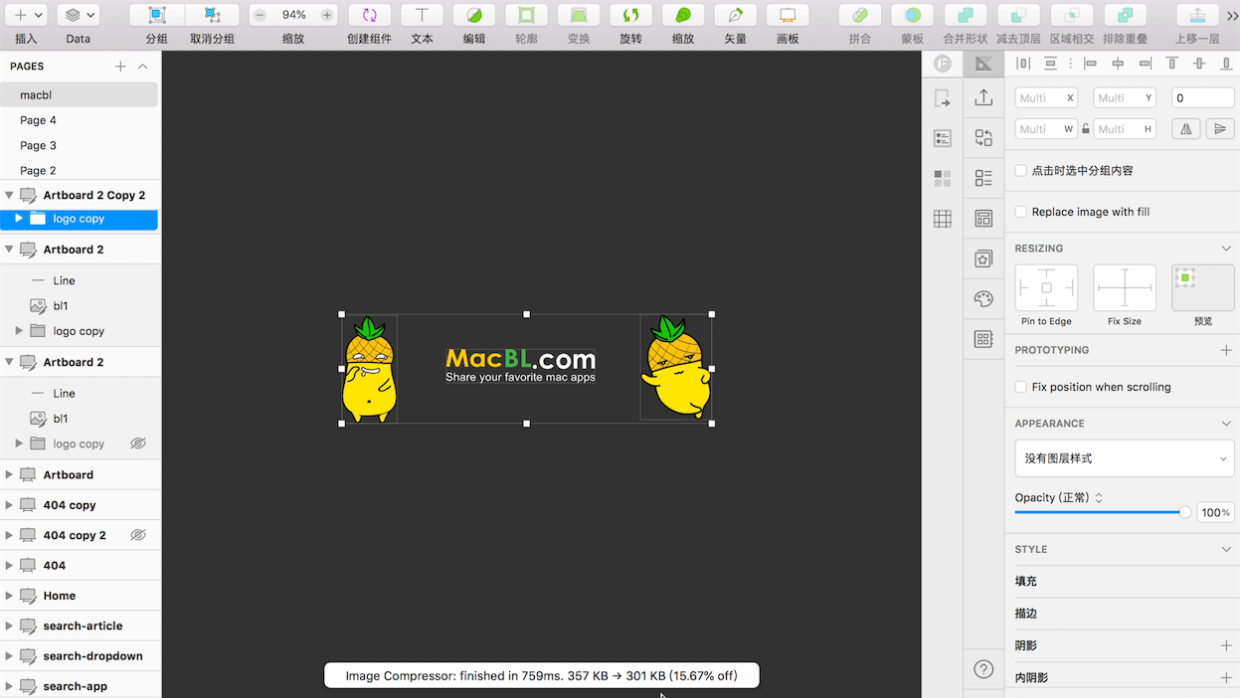Click the 分组 group tool icon
The width and height of the screenshot is (1240, 698).
[x=157, y=15]
